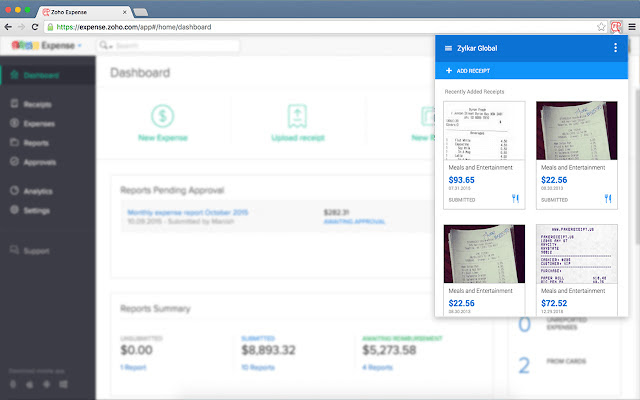
Task: Click SUBMITTED status on $93.65 receipt
Action: pos(462,200)
